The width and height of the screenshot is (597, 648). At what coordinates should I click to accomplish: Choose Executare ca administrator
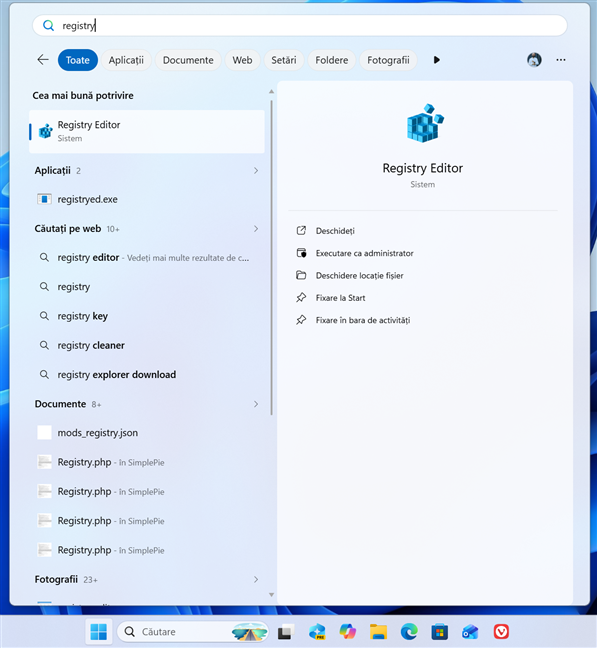point(364,253)
